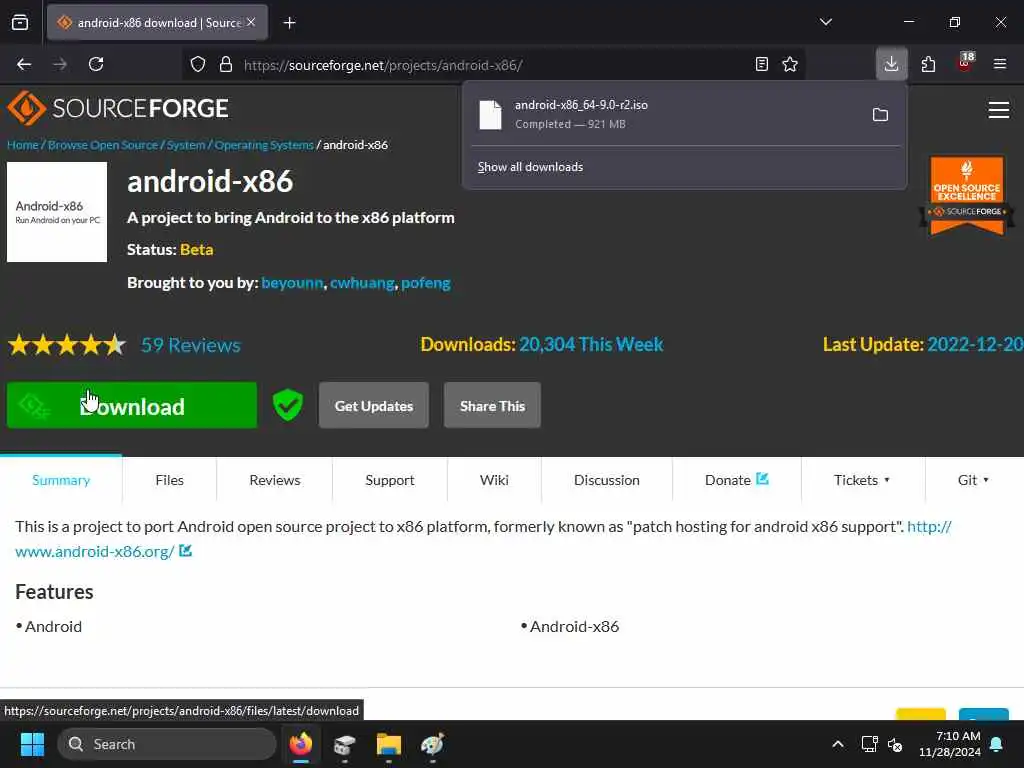Click Share This button
The width and height of the screenshot is (1024, 768).
point(492,406)
